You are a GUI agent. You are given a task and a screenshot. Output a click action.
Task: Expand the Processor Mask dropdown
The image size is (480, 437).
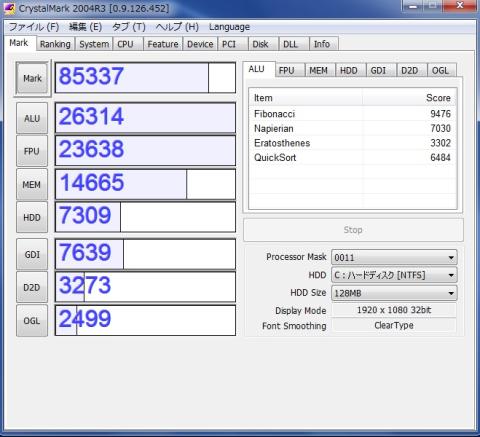pos(394,257)
